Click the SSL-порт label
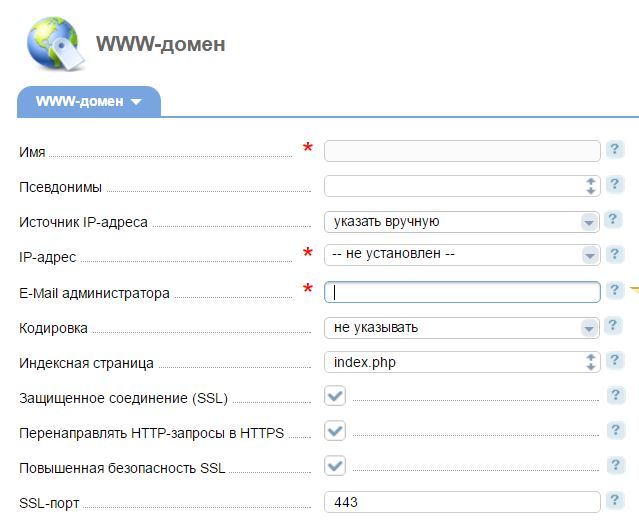 tap(49, 503)
